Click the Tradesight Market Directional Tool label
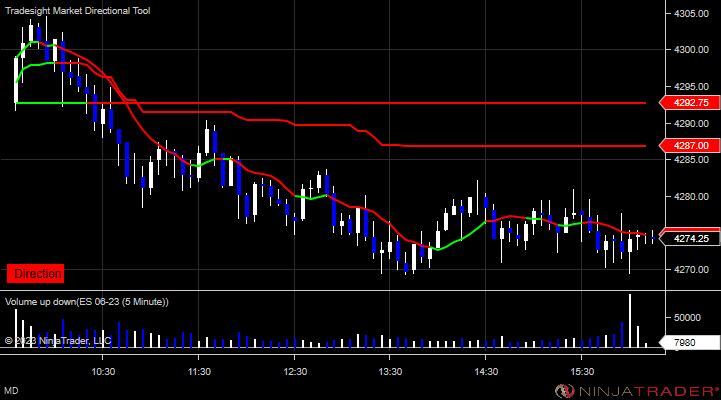721x400 pixels. click(77, 11)
